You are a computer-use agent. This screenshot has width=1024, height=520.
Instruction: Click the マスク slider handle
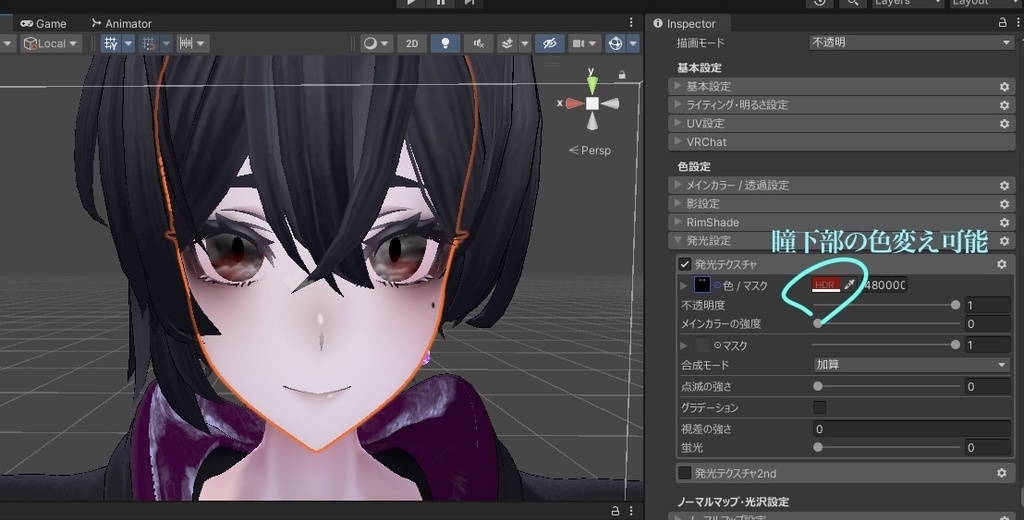[955, 344]
